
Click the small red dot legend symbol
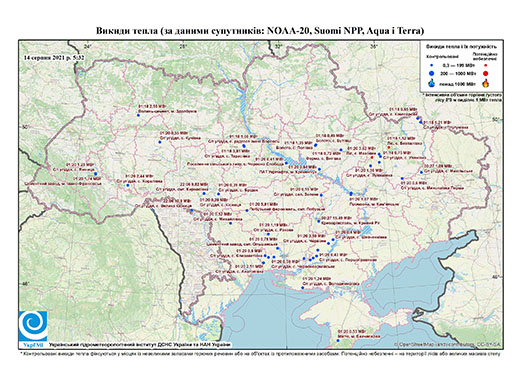tap(486, 65)
